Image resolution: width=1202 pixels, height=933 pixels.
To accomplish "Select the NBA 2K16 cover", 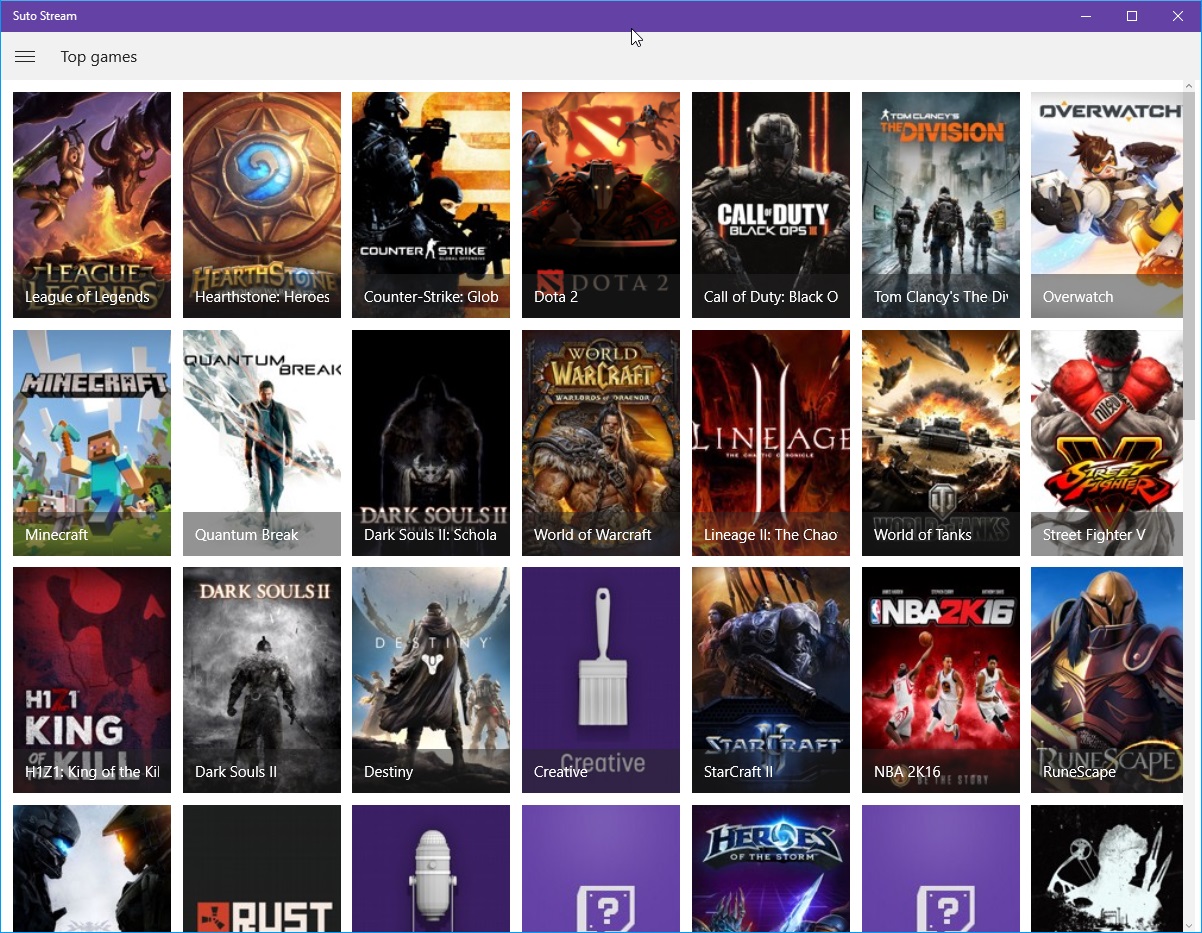I will [941, 679].
